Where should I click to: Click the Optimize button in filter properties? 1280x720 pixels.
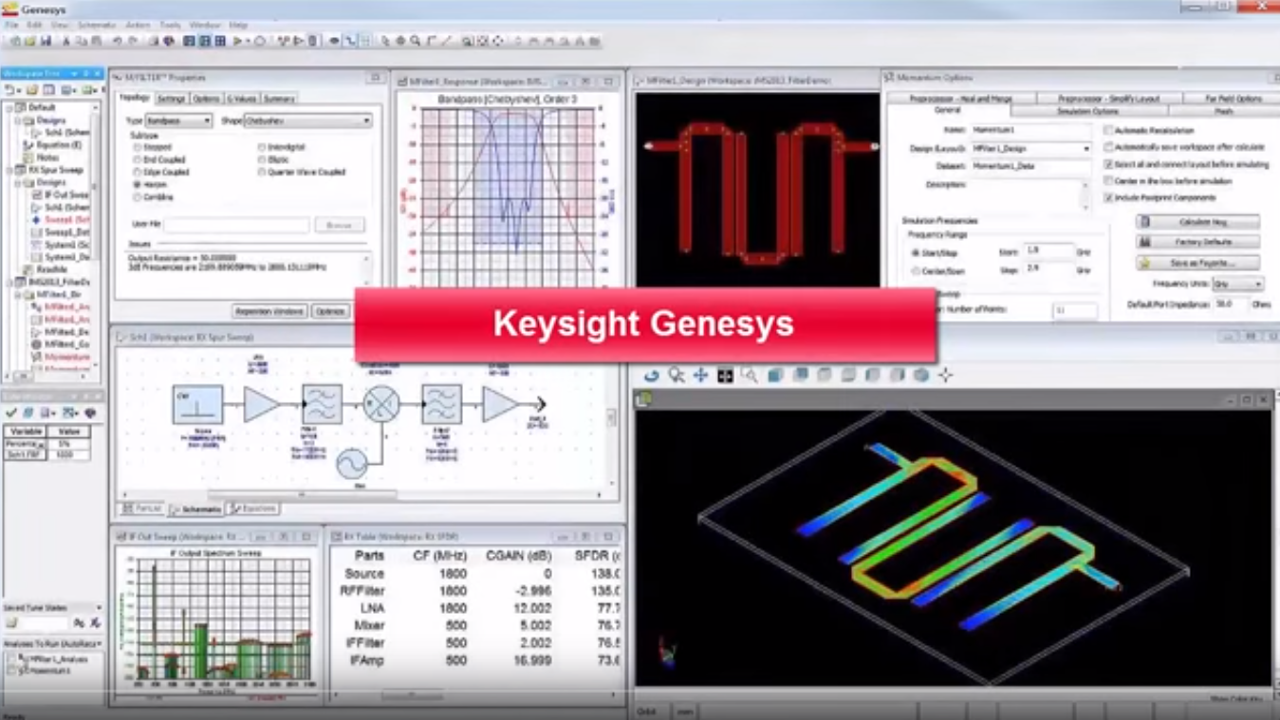(x=330, y=311)
